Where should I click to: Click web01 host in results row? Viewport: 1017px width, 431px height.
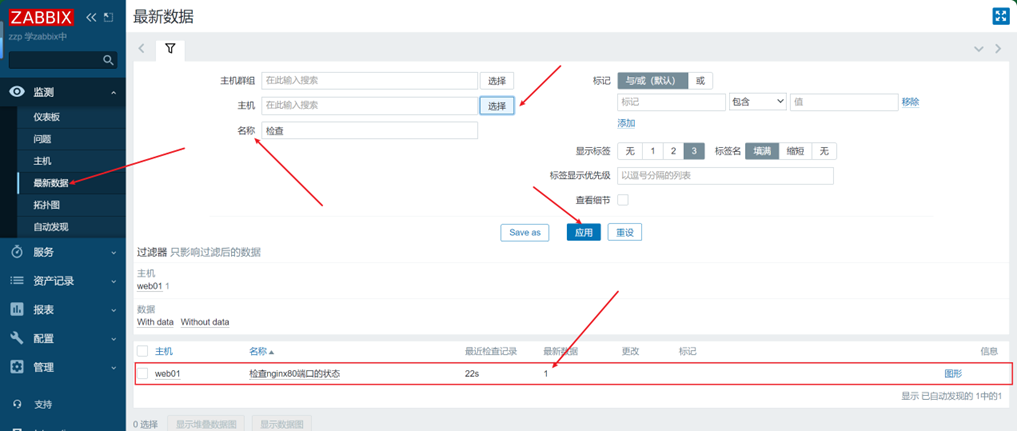[167, 373]
